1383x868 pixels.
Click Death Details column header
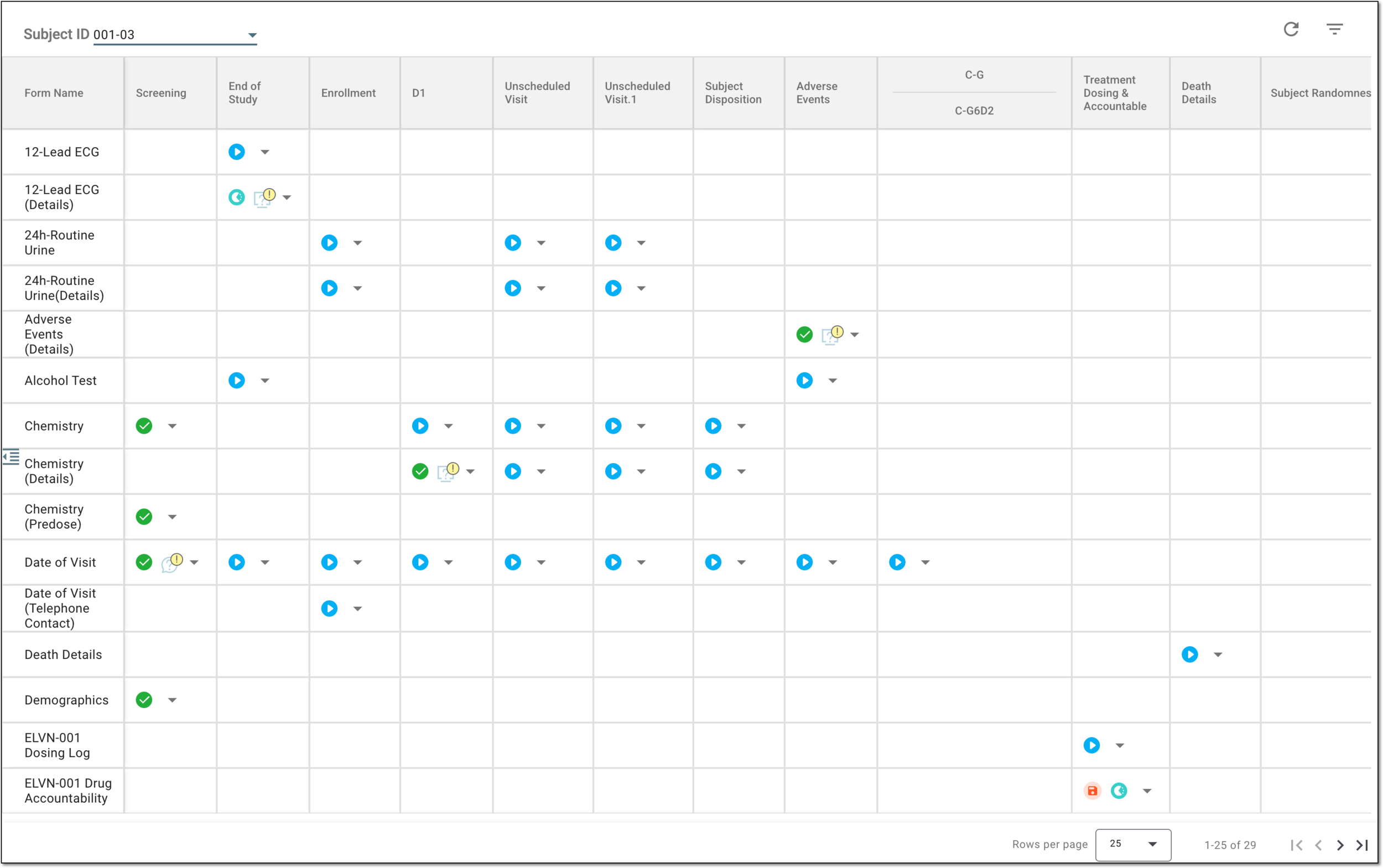1199,93
